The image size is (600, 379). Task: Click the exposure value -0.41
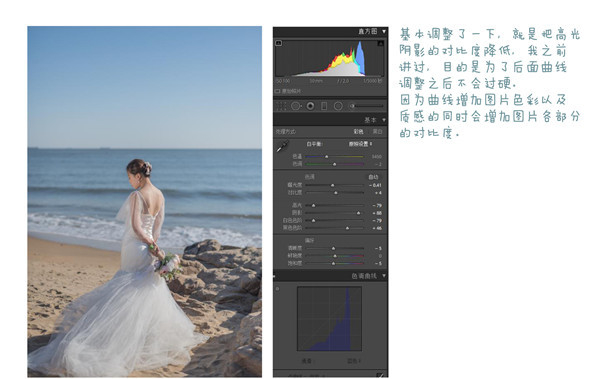click(375, 185)
